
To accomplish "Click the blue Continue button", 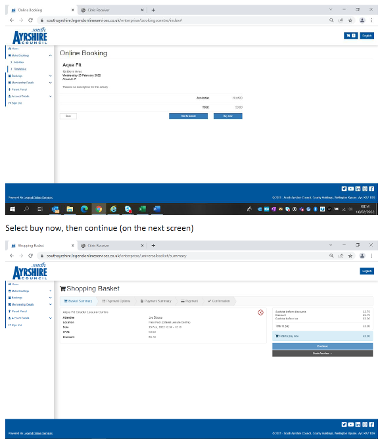I will coord(322,346).
